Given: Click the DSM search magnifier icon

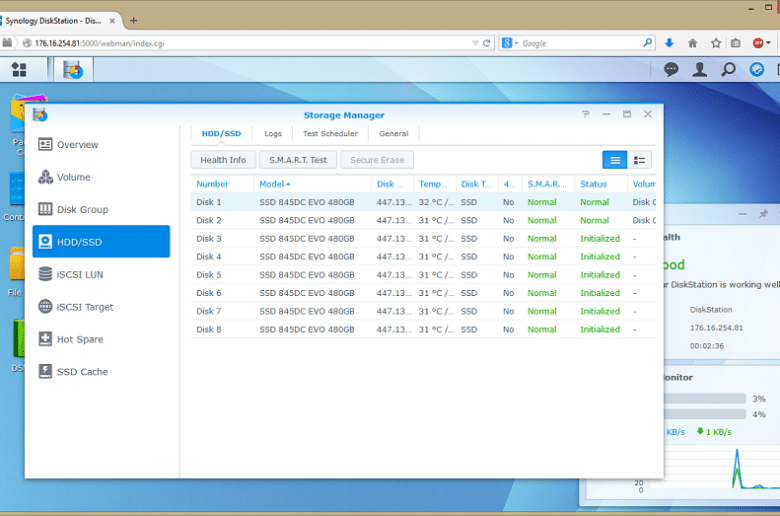Looking at the screenshot, I should pos(728,69).
